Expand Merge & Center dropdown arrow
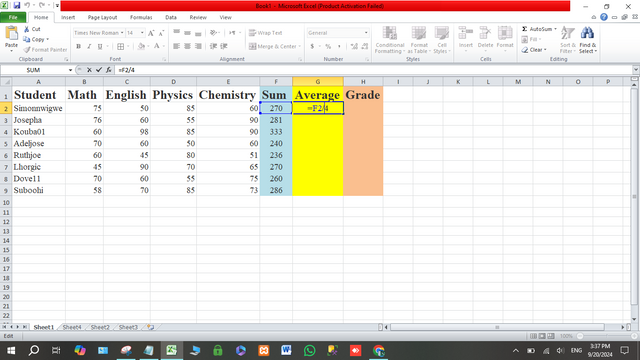The image size is (640, 360). [x=300, y=47]
